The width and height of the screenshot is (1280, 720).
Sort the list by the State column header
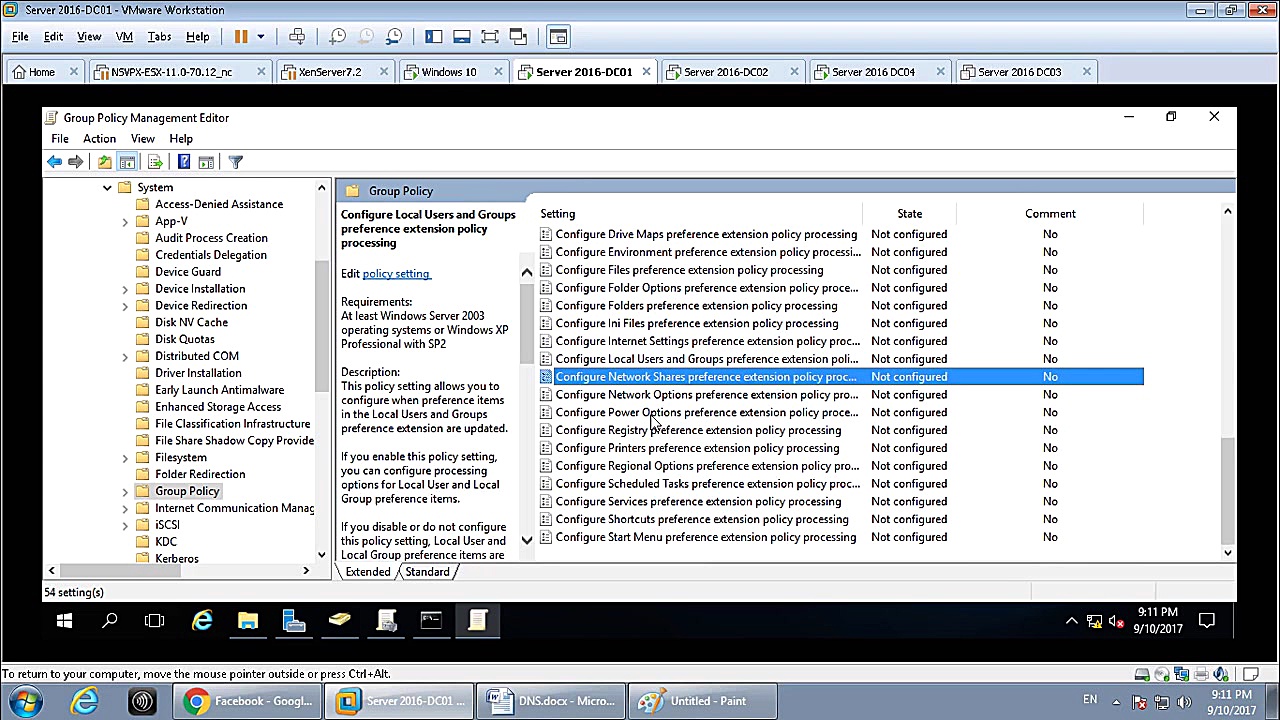909,214
